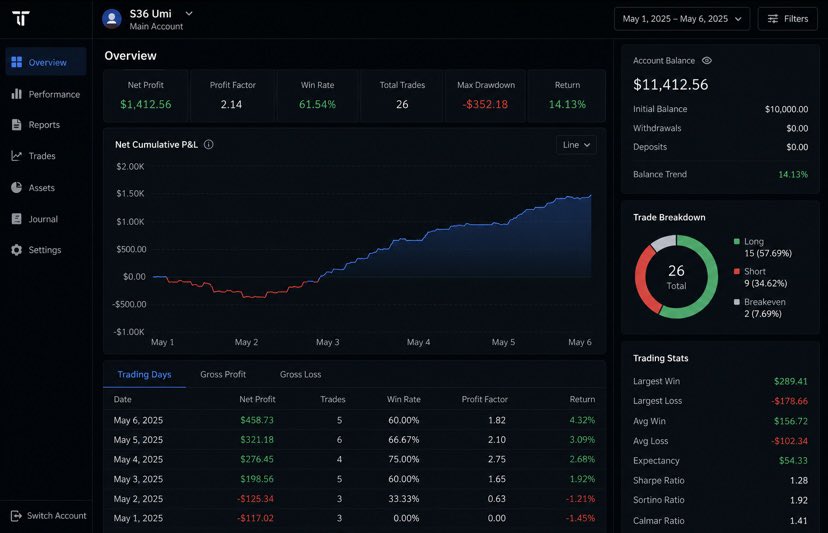Image resolution: width=828 pixels, height=533 pixels.
Task: Click the user avatar icon
Action: coord(111,19)
